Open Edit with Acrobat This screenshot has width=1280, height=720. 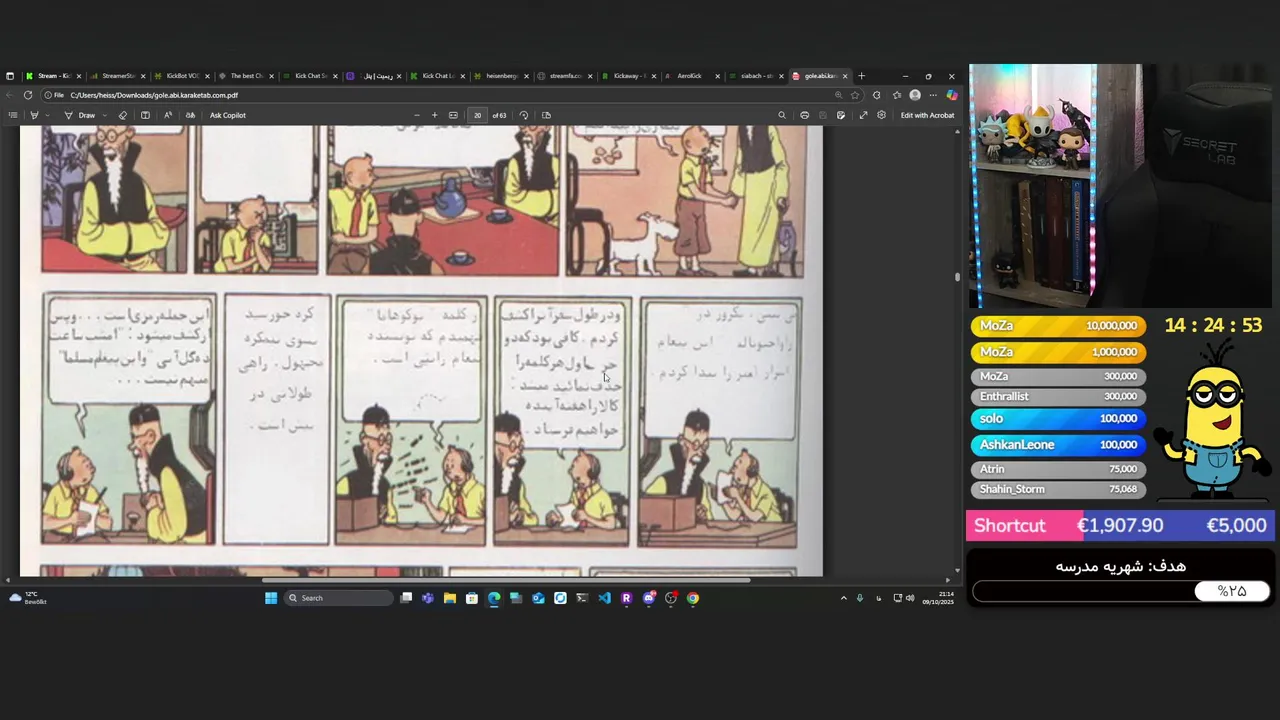927,115
